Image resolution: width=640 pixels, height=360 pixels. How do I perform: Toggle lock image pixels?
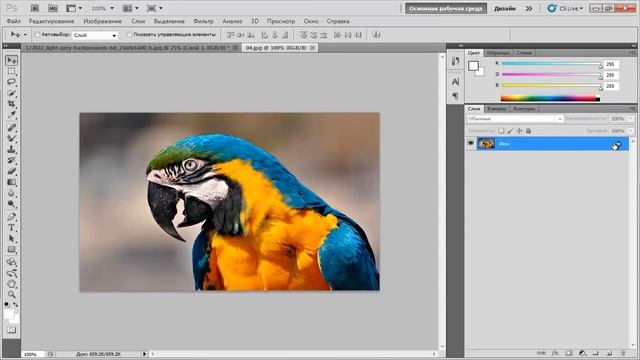coord(510,131)
